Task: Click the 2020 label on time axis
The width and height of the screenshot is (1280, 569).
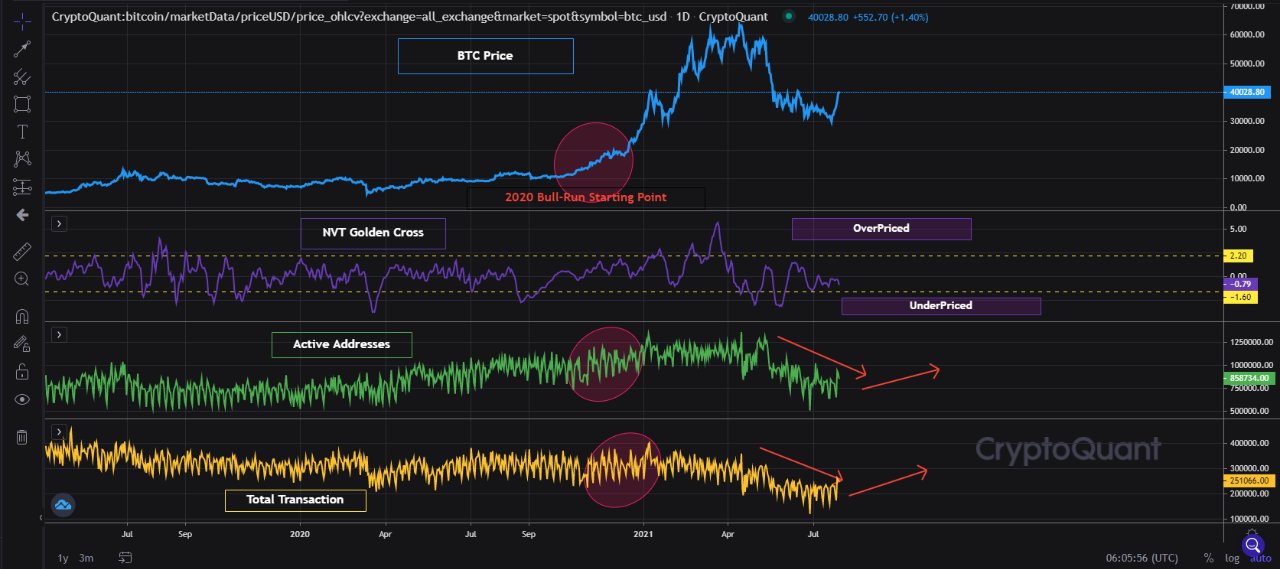Action: [x=299, y=533]
